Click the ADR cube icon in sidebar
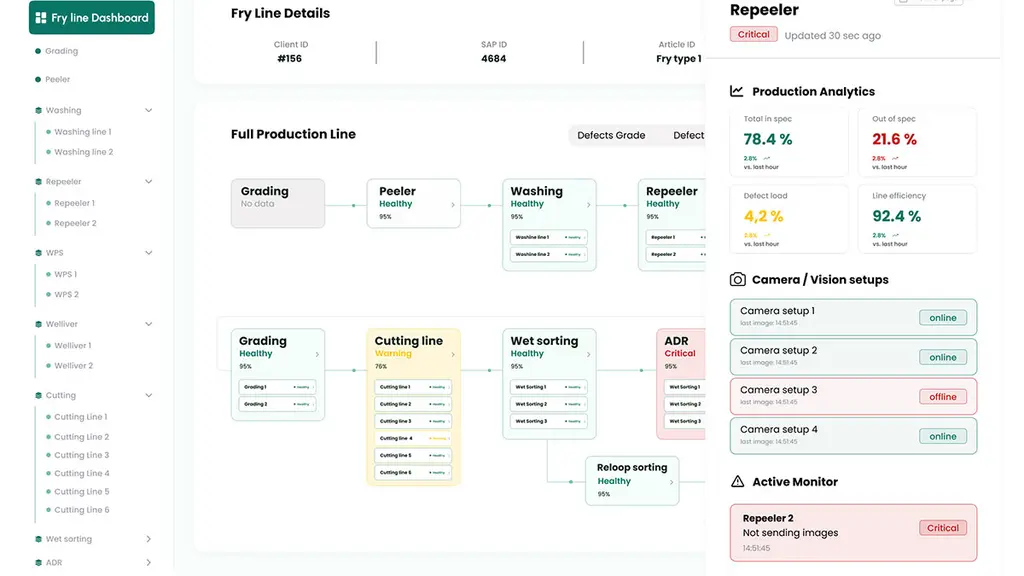This screenshot has width=1024, height=576. coord(38,562)
